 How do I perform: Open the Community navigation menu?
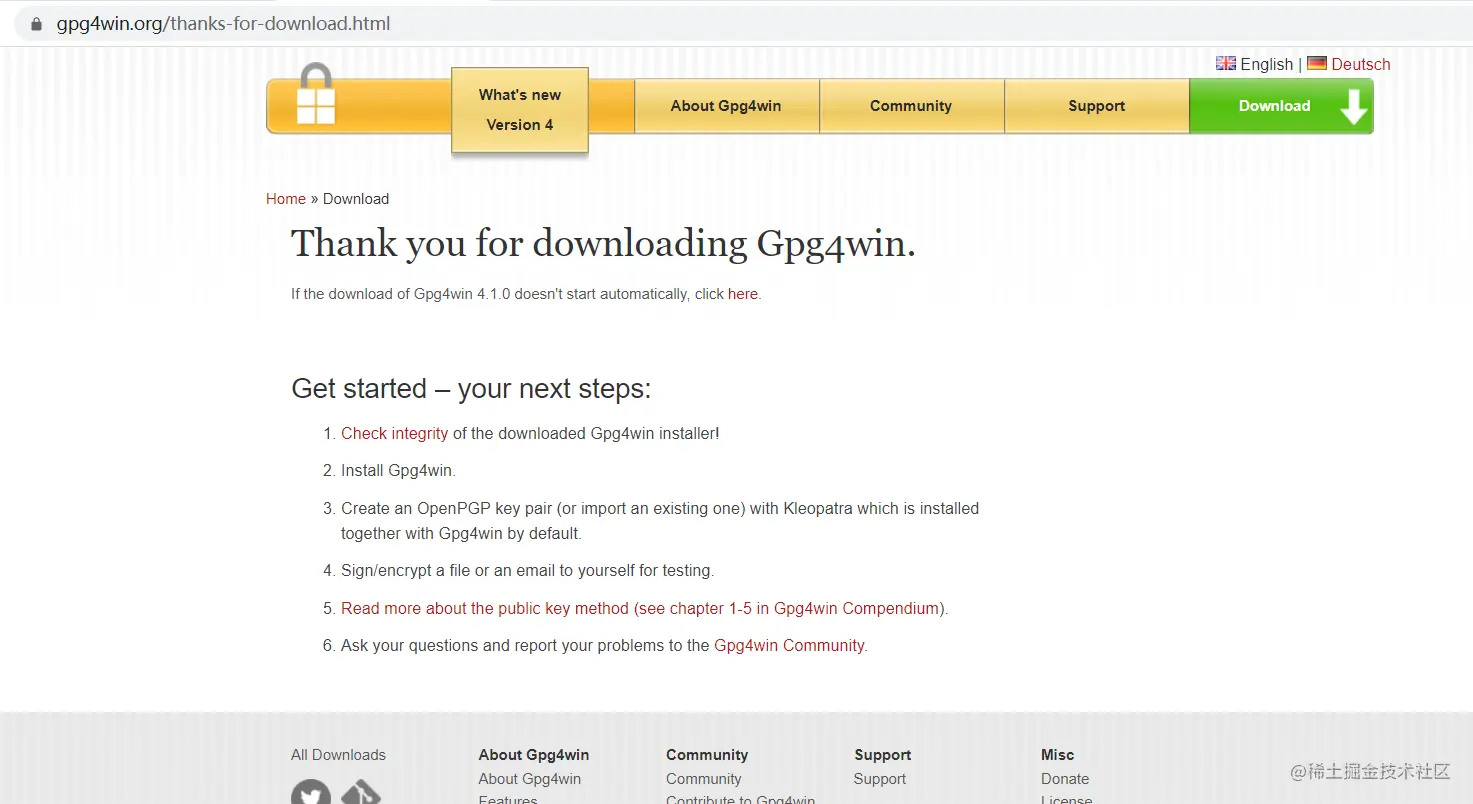tap(911, 106)
